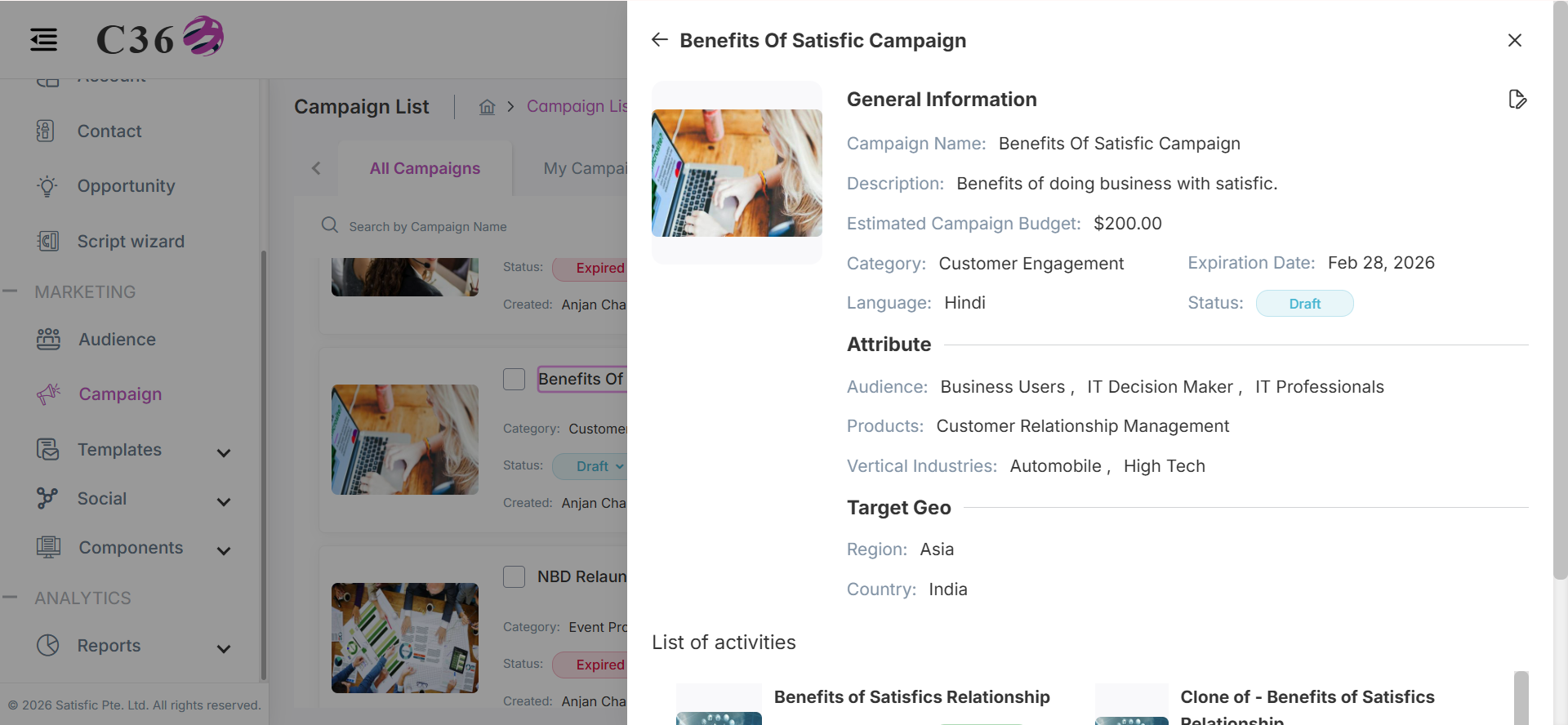Viewport: 1568px width, 725px height.
Task: Switch to the All Campaigns tab
Action: tap(425, 168)
